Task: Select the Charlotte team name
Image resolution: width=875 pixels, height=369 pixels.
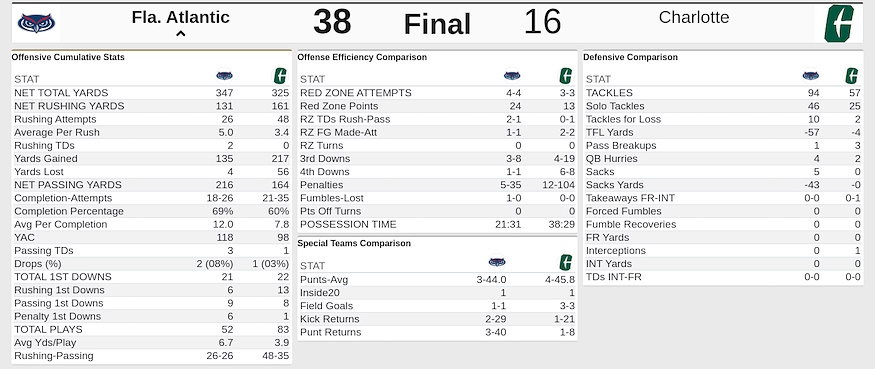Action: point(694,17)
